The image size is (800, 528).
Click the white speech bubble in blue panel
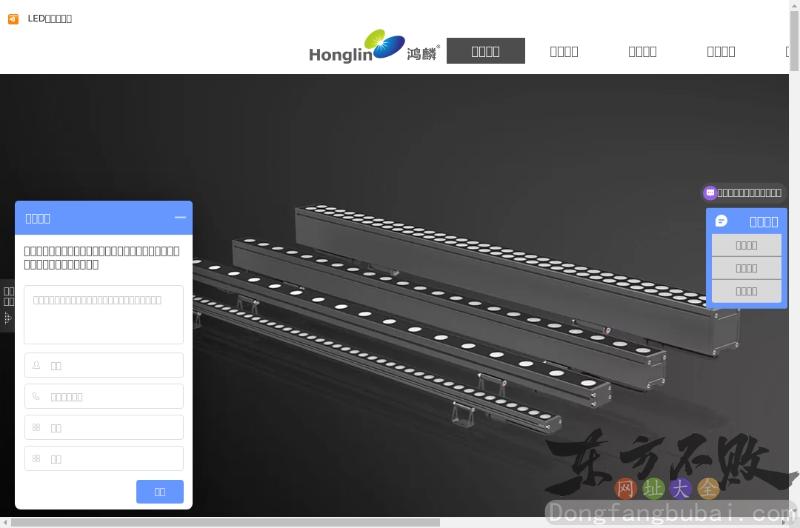point(721,221)
